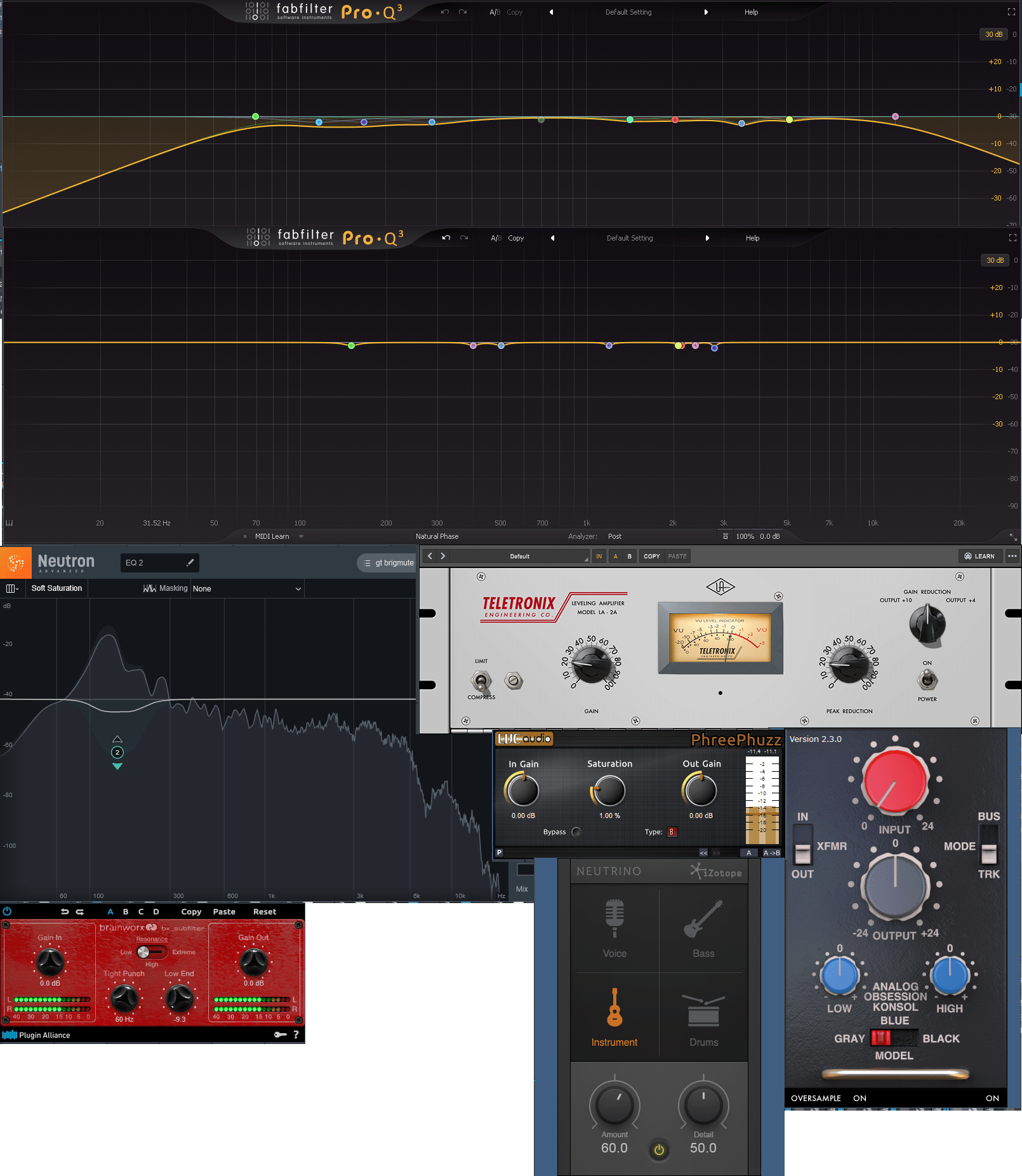Click the Masking meter icon in Neutron
This screenshot has height=1176, width=1022.
click(x=150, y=588)
